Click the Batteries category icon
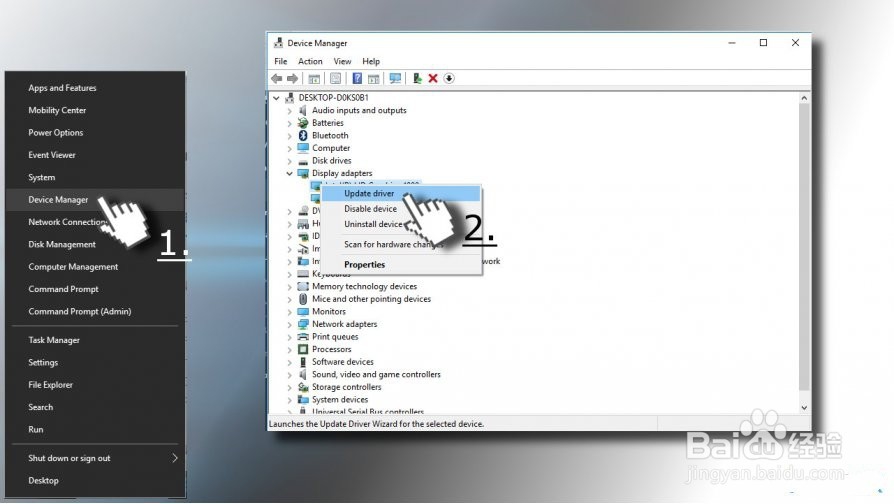This screenshot has height=504, width=894. pyautogui.click(x=303, y=123)
